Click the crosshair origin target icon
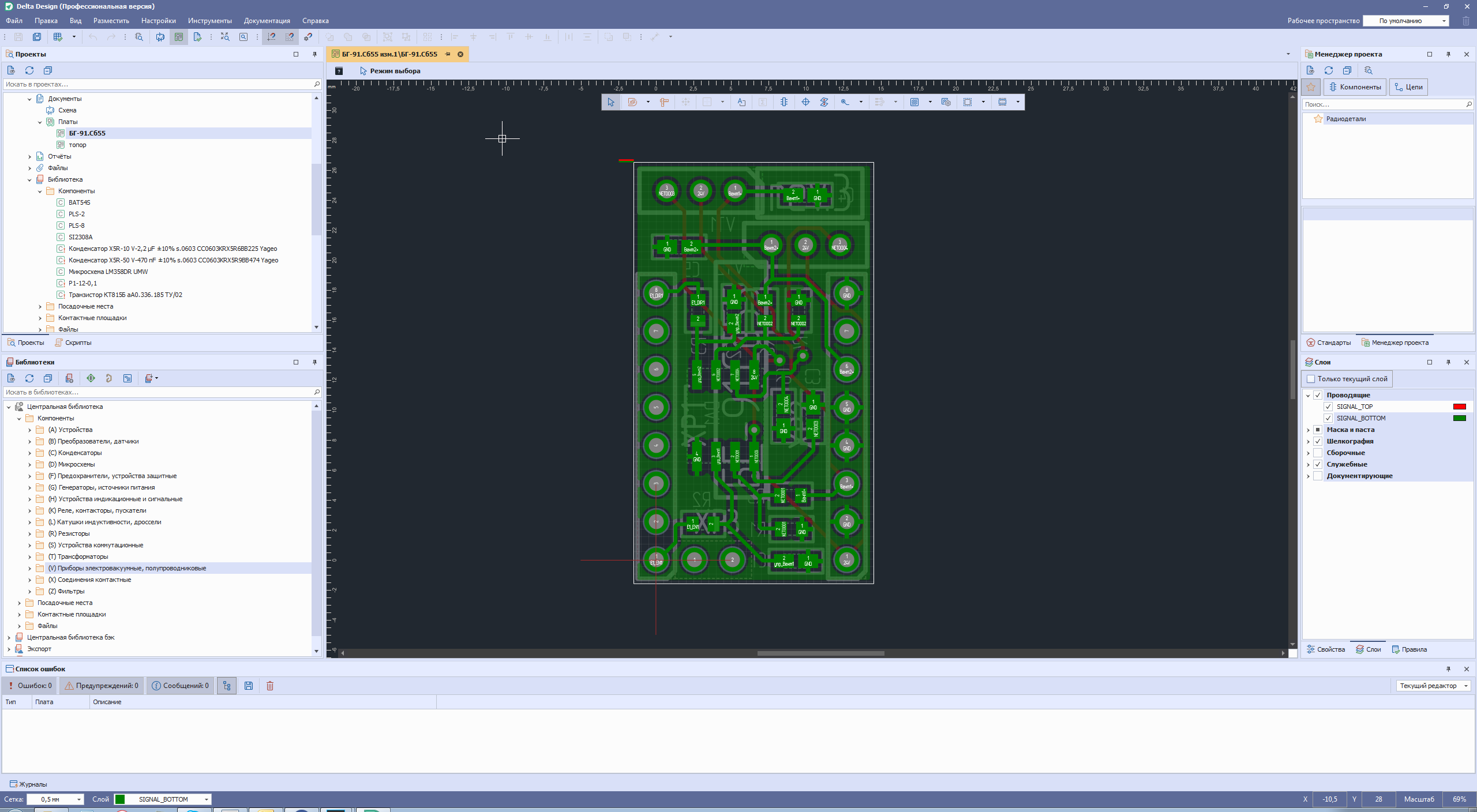 (x=806, y=102)
